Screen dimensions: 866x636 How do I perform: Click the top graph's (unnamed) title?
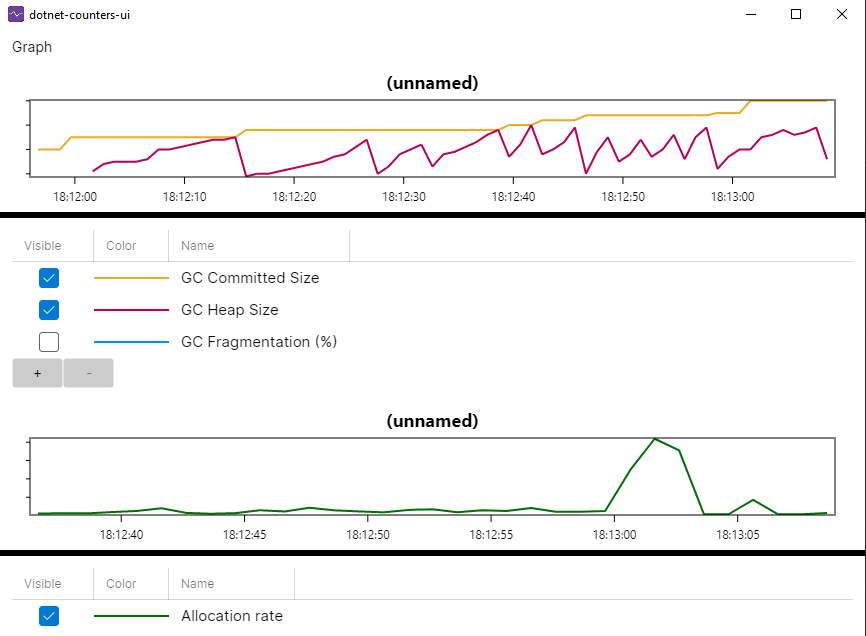tap(432, 83)
